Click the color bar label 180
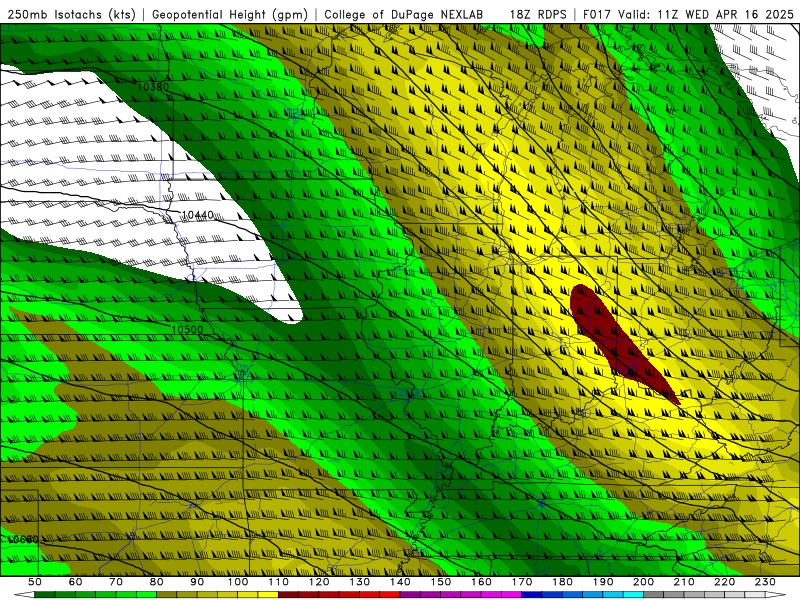 (563, 582)
